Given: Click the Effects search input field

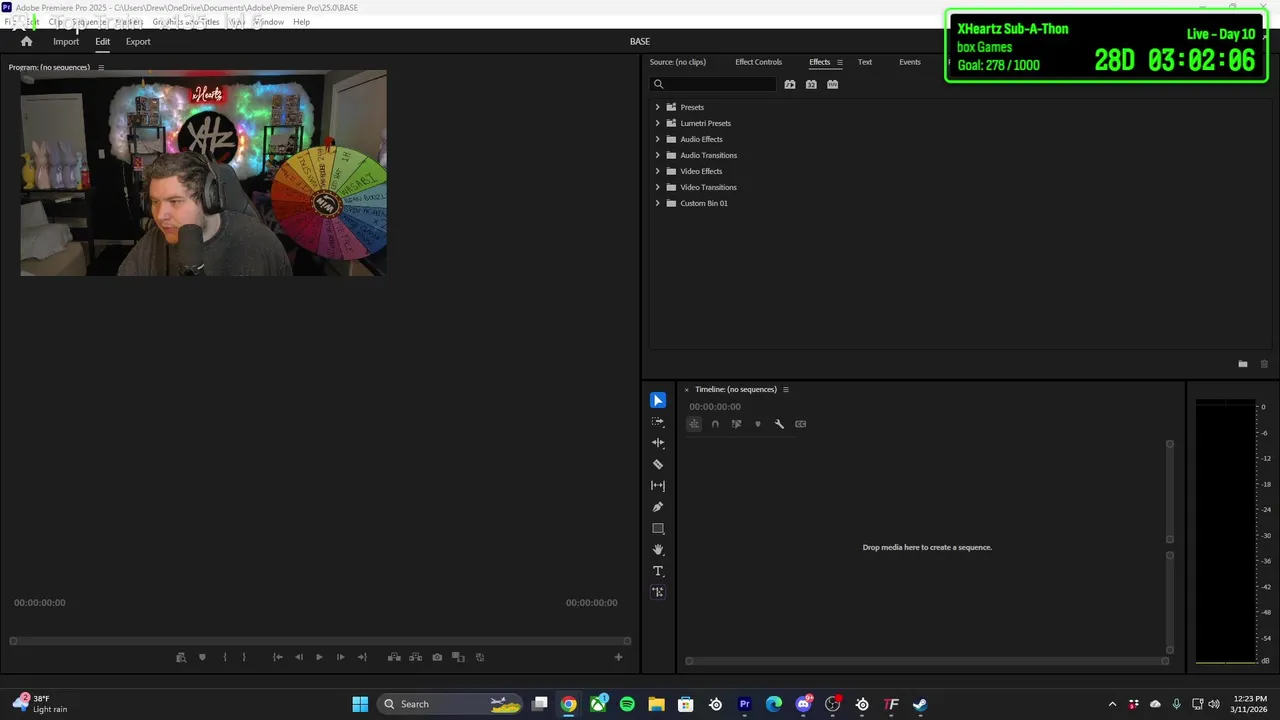Looking at the screenshot, I should (x=713, y=85).
